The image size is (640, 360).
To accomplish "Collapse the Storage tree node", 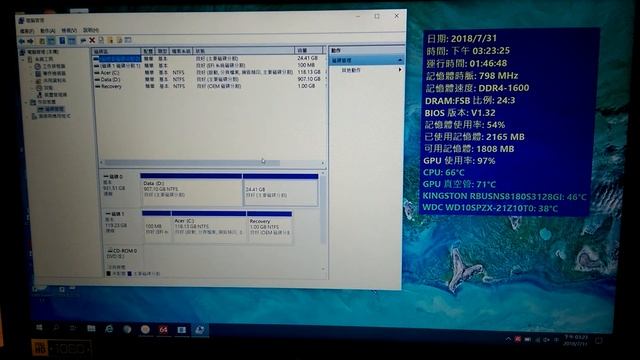I will tap(26, 102).
